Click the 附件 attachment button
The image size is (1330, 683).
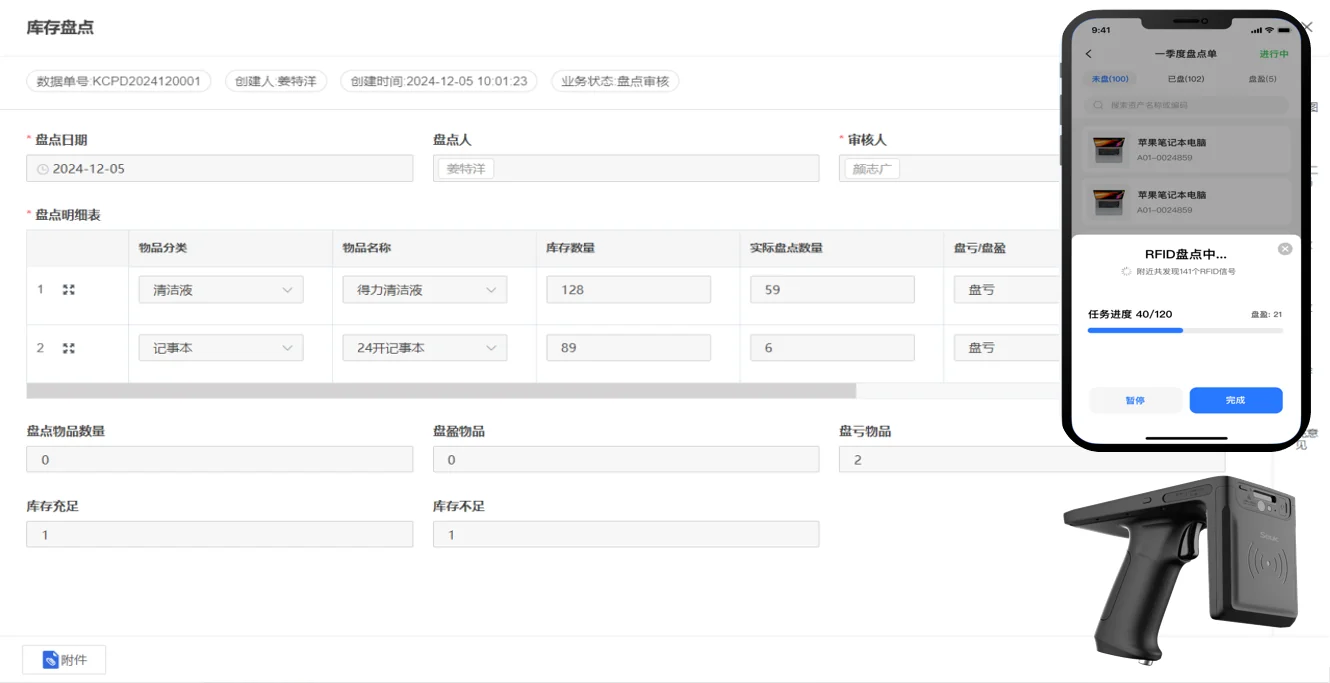pyautogui.click(x=64, y=660)
